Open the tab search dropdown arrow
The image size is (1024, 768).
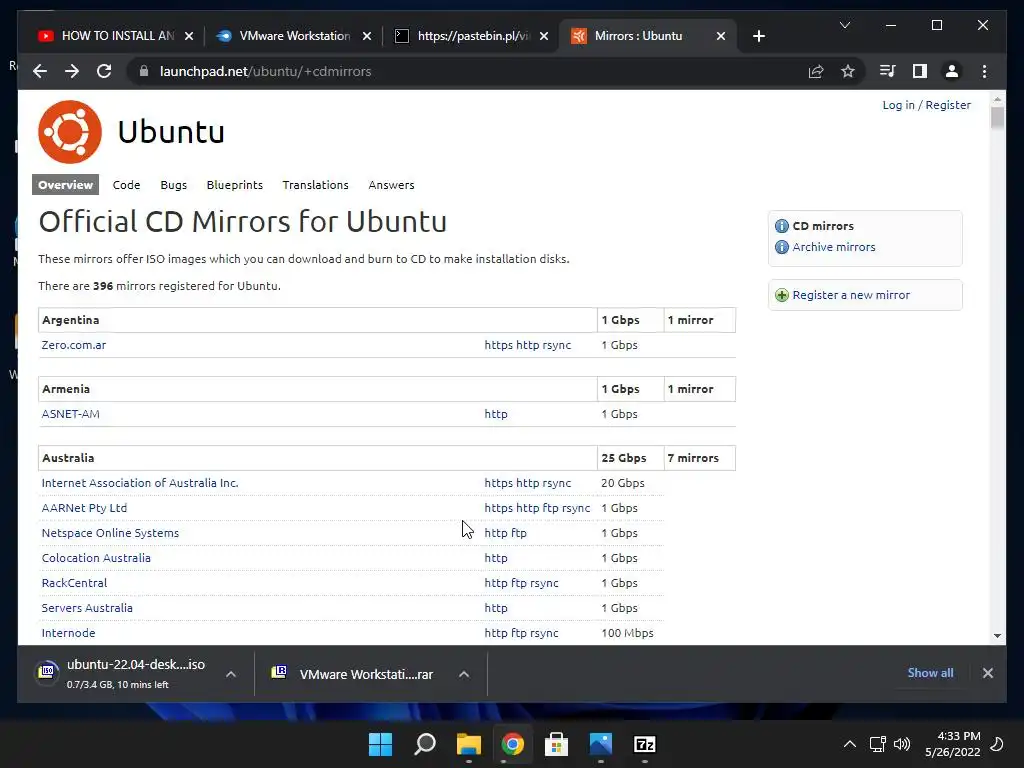point(844,25)
